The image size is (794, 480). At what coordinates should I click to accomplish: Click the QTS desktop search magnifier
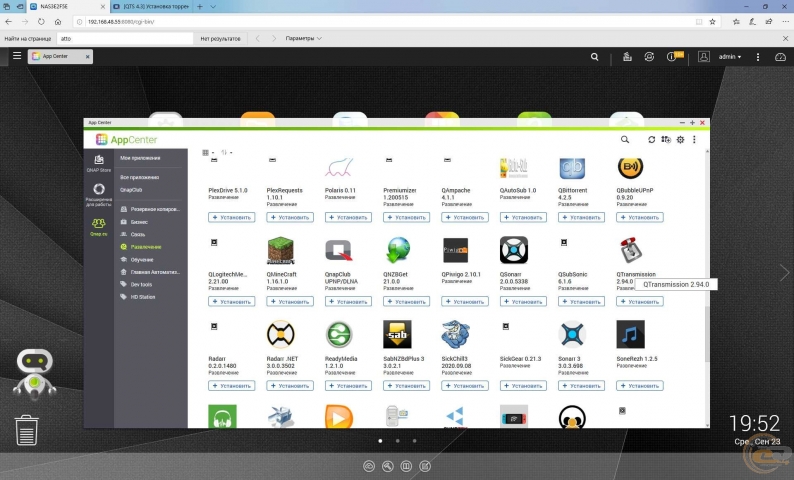tap(594, 57)
